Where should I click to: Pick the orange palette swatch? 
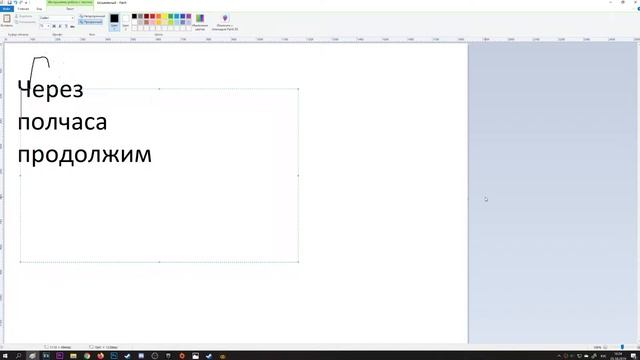click(x=158, y=16)
